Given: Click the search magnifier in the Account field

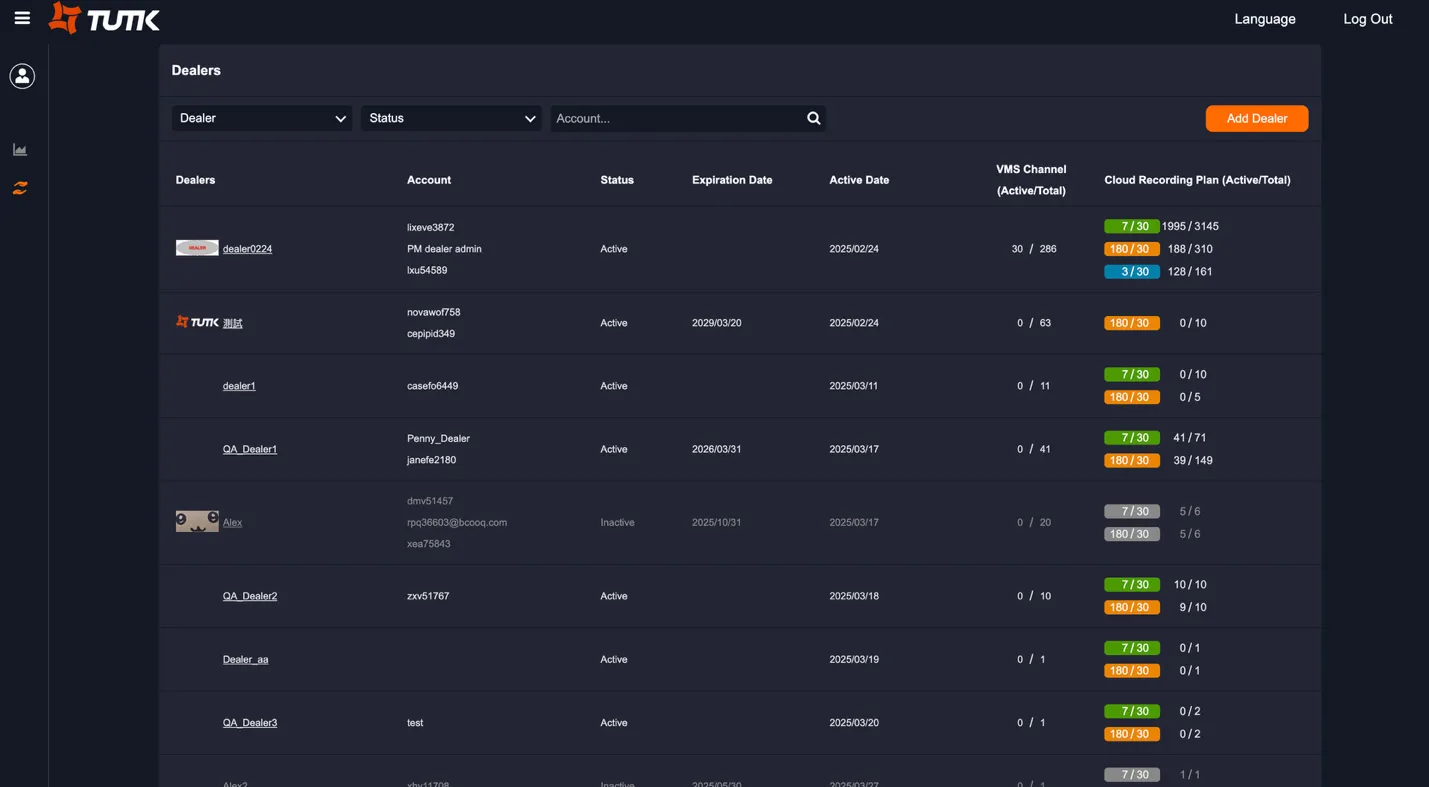Looking at the screenshot, I should pyautogui.click(x=812, y=118).
